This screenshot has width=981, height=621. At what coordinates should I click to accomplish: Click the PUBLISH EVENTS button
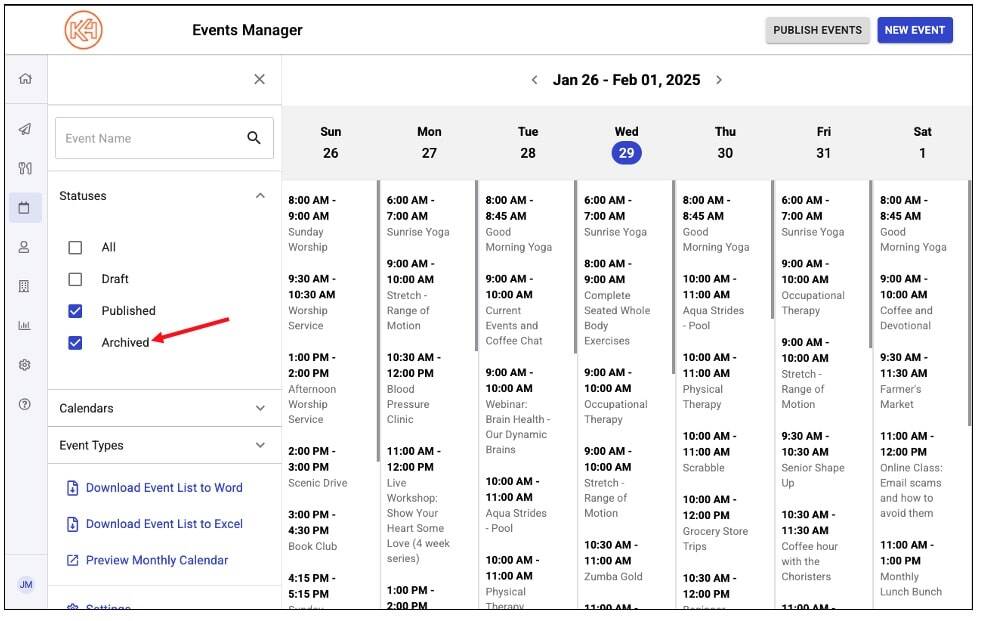click(x=817, y=30)
